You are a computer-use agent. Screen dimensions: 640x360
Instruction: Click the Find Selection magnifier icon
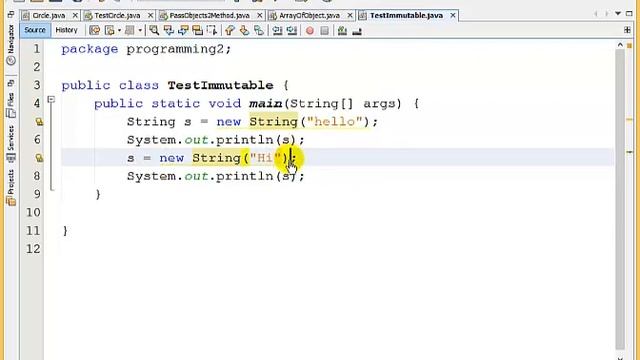click(154, 31)
